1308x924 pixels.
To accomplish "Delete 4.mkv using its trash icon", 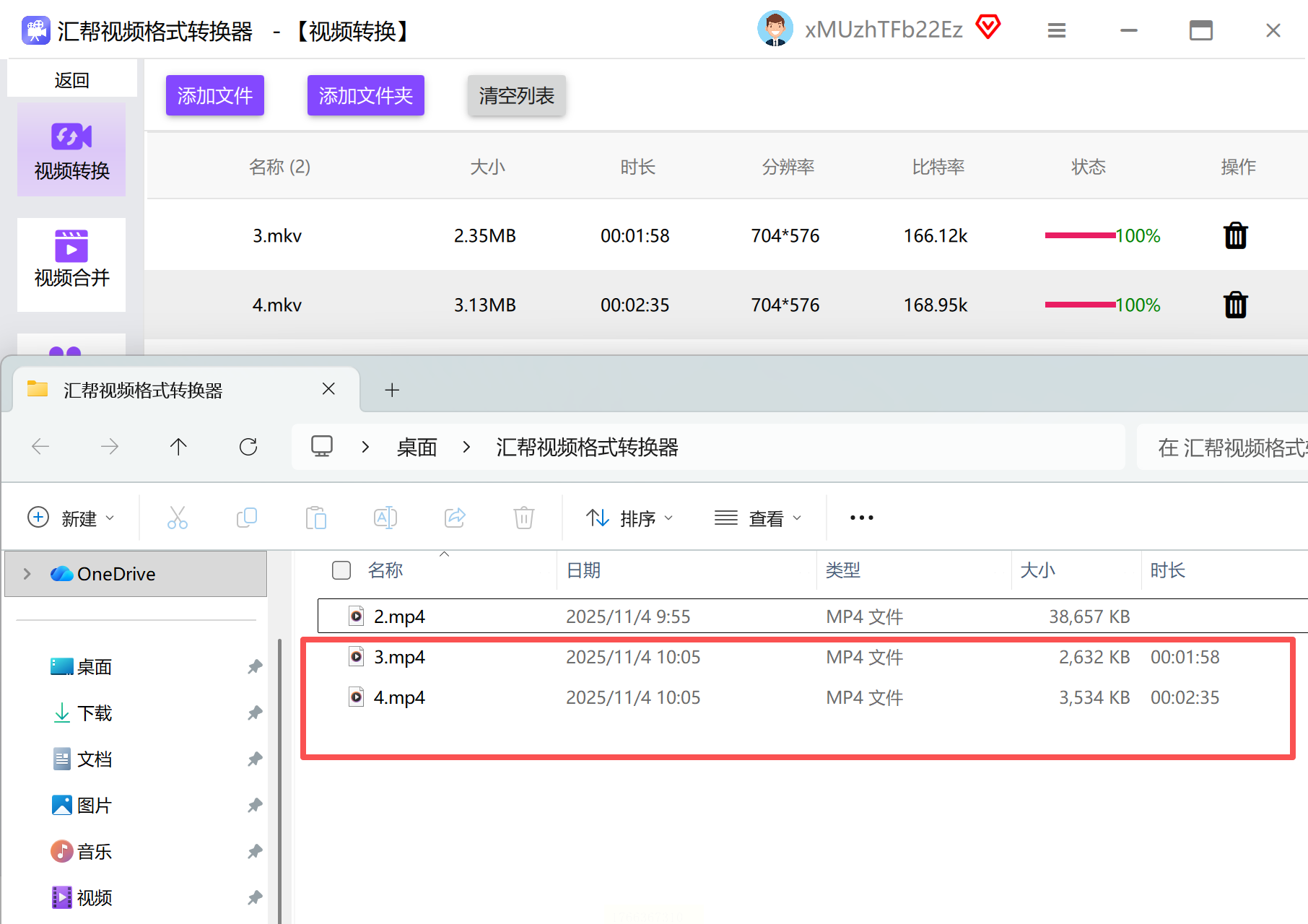I will (1235, 305).
